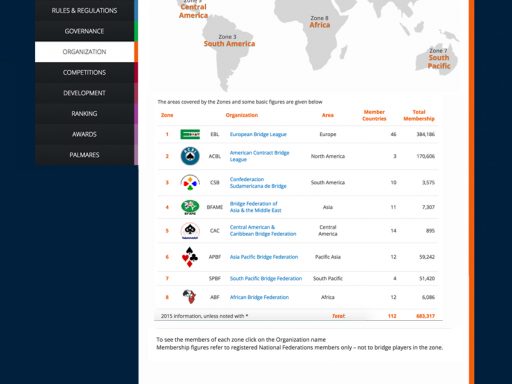Open Central American & Caribbean Bridge Federation
This screenshot has width=512, height=384.
[x=263, y=231]
